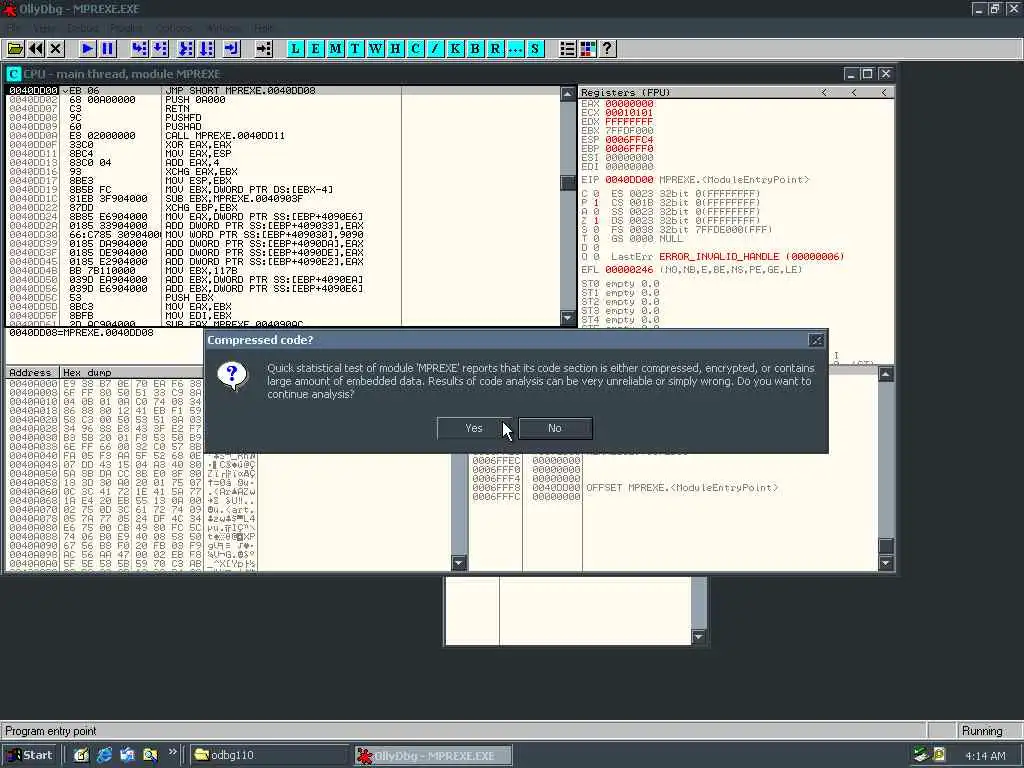Click stack pane scroll down arrow
1024x768 pixels.
[x=886, y=563]
